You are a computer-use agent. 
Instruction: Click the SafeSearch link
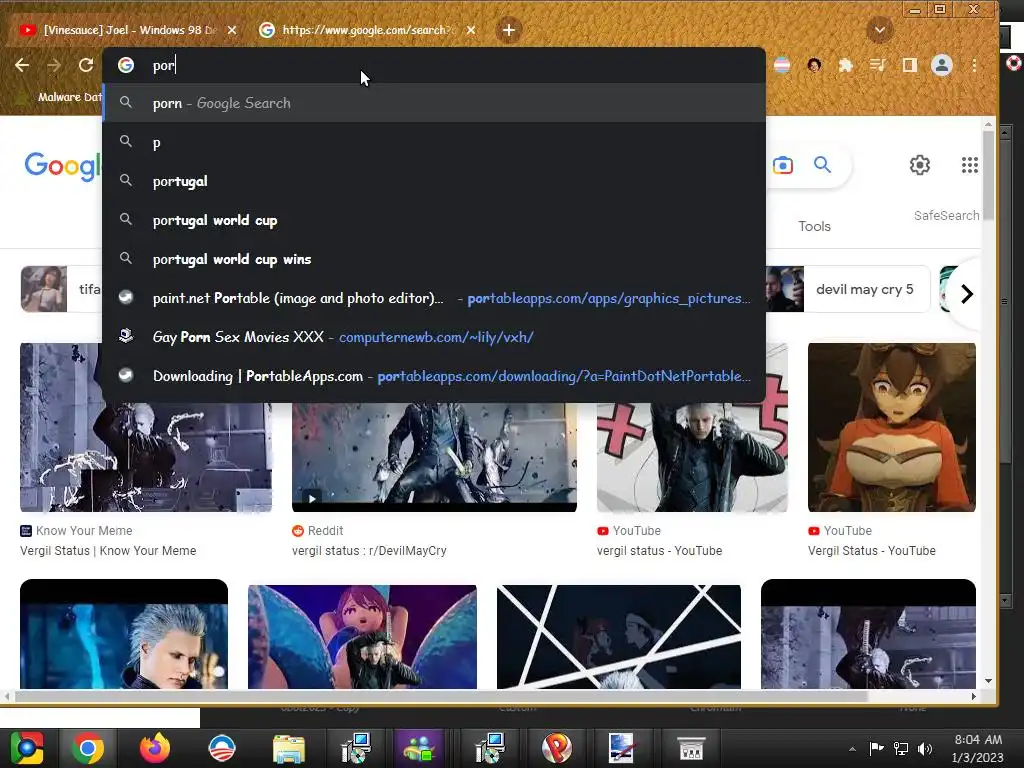tap(946, 216)
